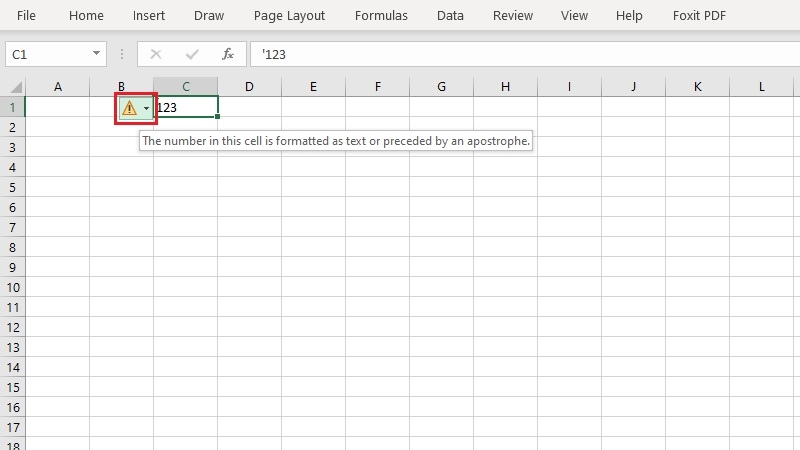
Task: Select row 15 header
Action: coord(12,387)
